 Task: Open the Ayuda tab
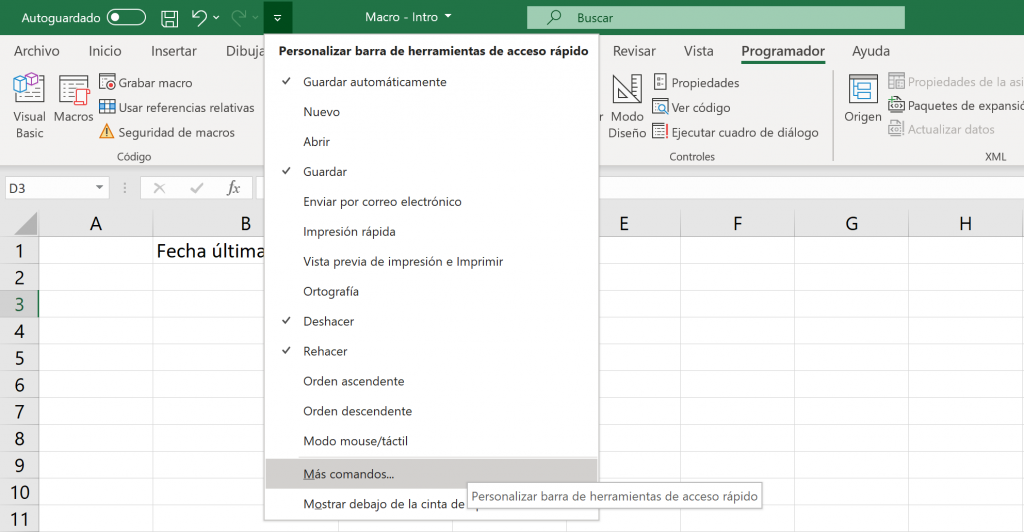[x=871, y=51]
